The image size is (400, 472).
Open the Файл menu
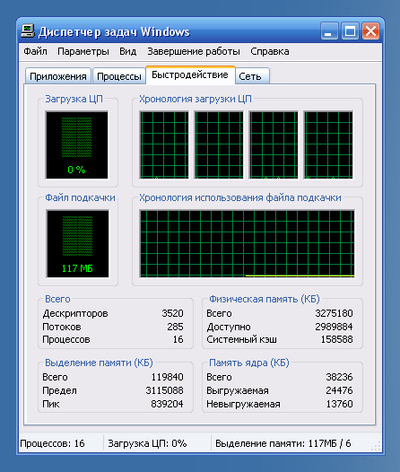pyautogui.click(x=35, y=52)
